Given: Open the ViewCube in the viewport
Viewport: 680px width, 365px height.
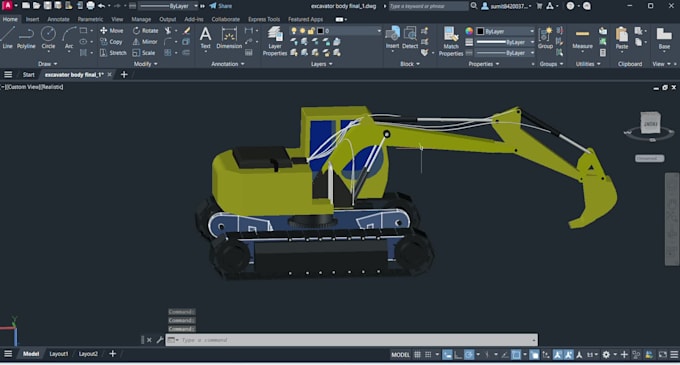Looking at the screenshot, I should pos(651,124).
